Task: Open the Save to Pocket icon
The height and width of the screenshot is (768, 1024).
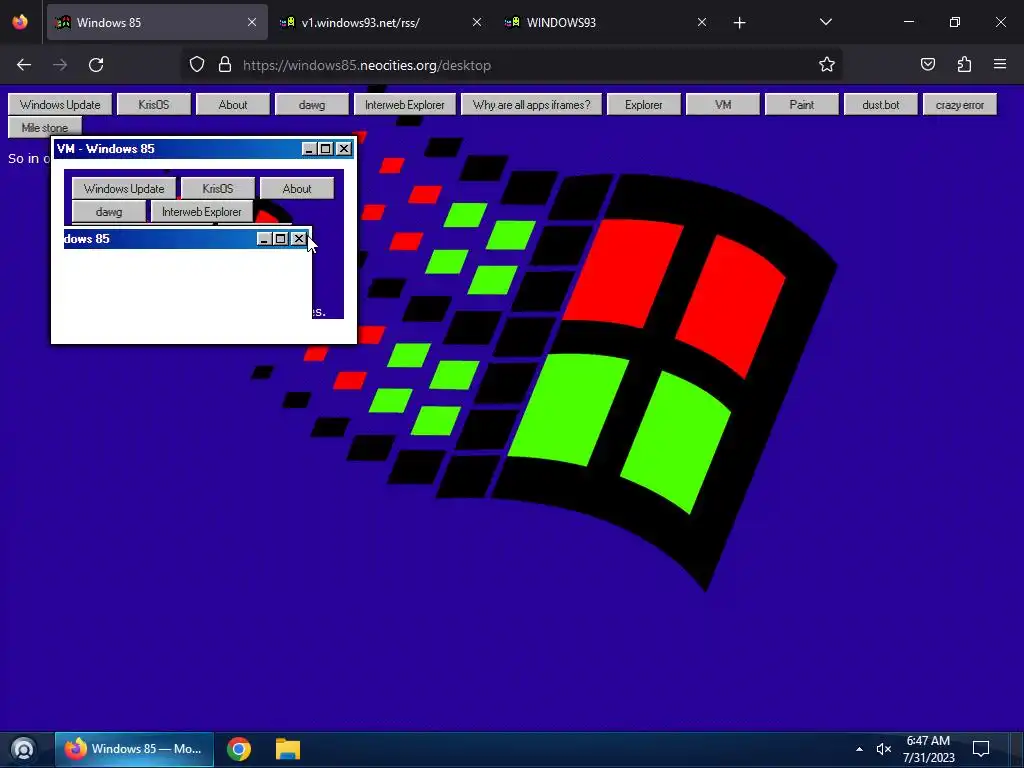Action: point(927,64)
